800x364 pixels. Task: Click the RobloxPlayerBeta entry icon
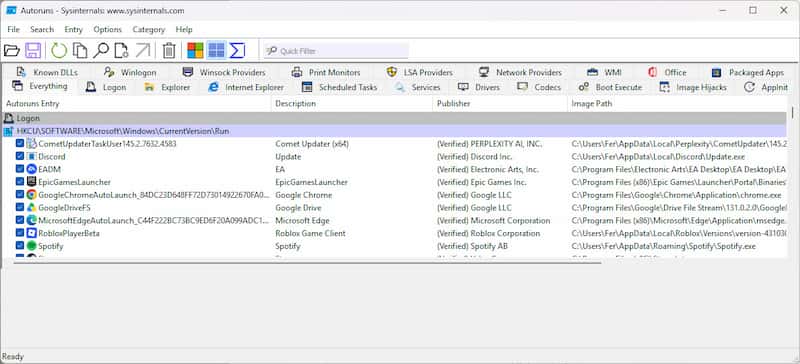tap(32, 233)
